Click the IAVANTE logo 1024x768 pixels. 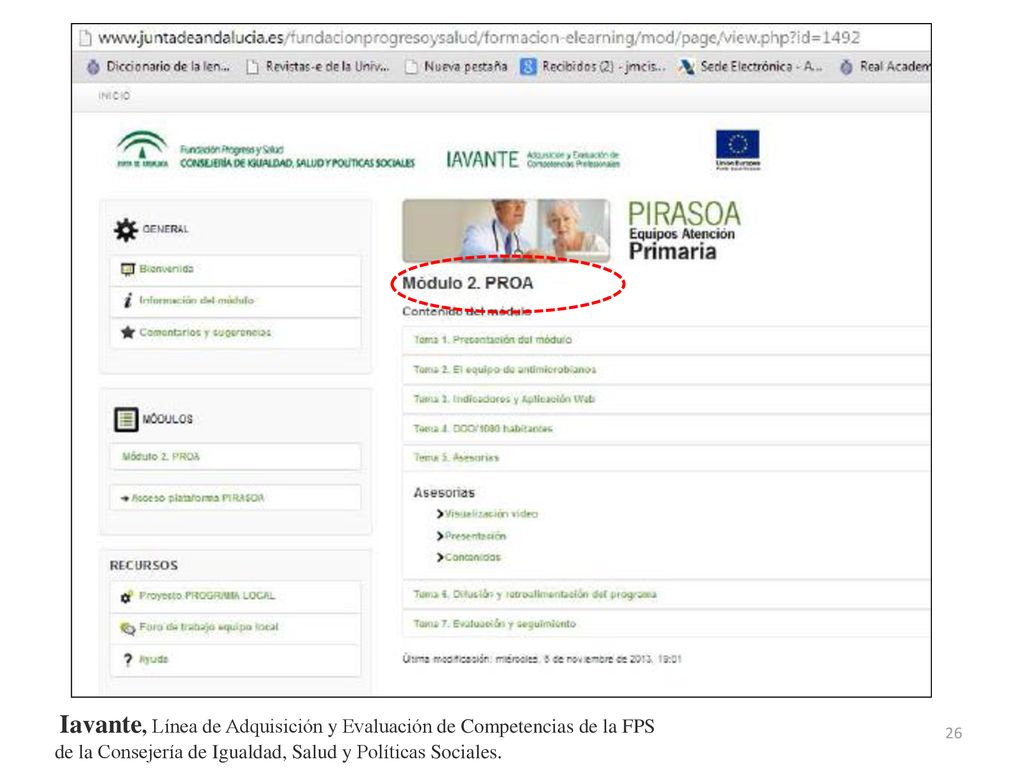[x=482, y=159]
